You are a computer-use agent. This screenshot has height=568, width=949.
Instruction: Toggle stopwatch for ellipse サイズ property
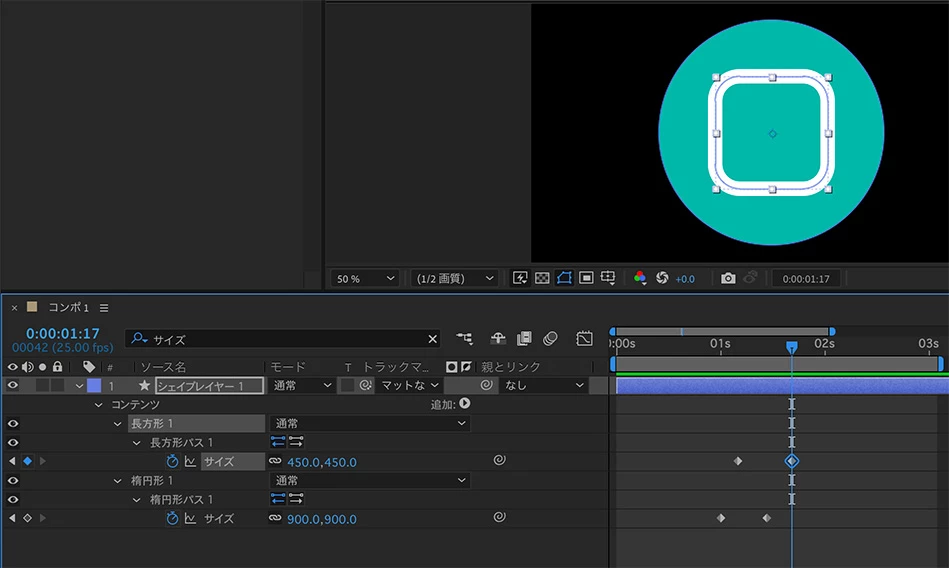click(172, 518)
